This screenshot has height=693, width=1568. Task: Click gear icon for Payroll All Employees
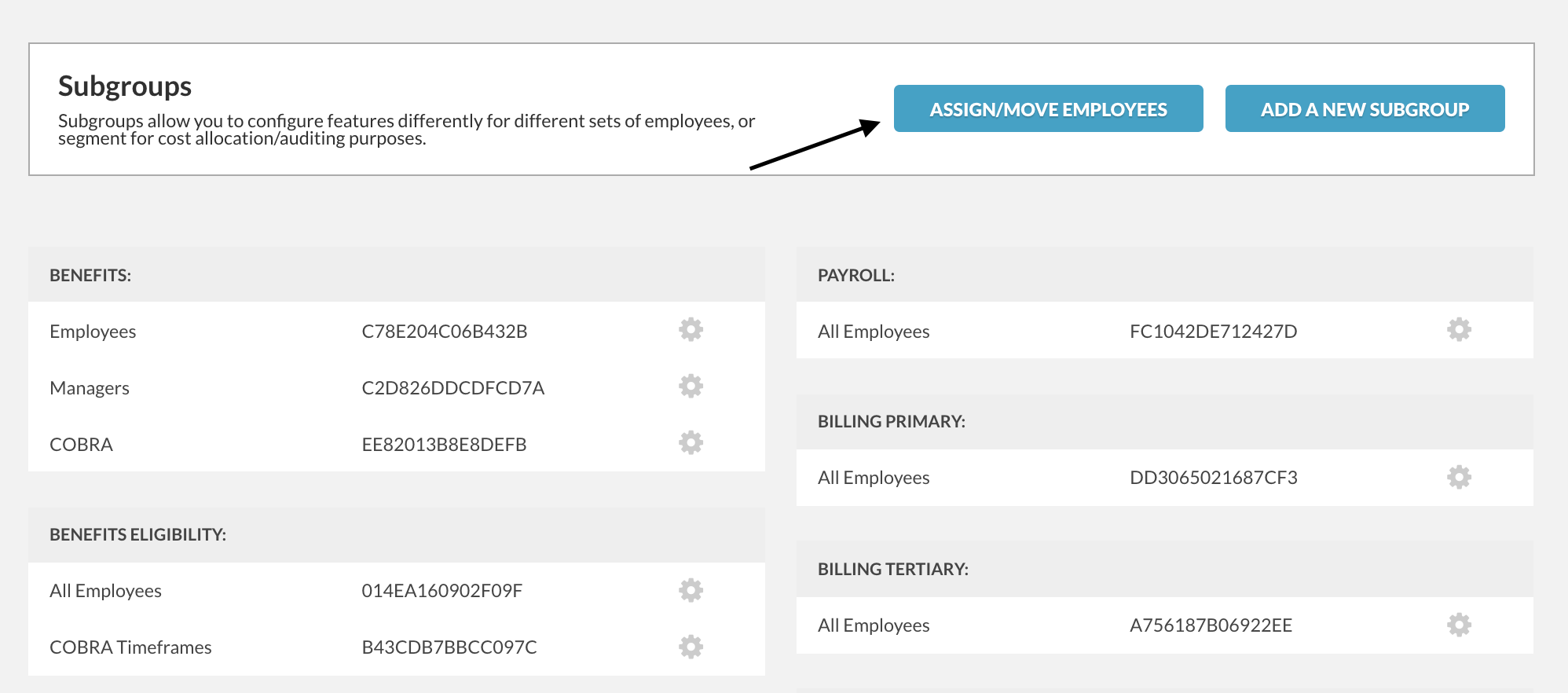coord(1459,330)
